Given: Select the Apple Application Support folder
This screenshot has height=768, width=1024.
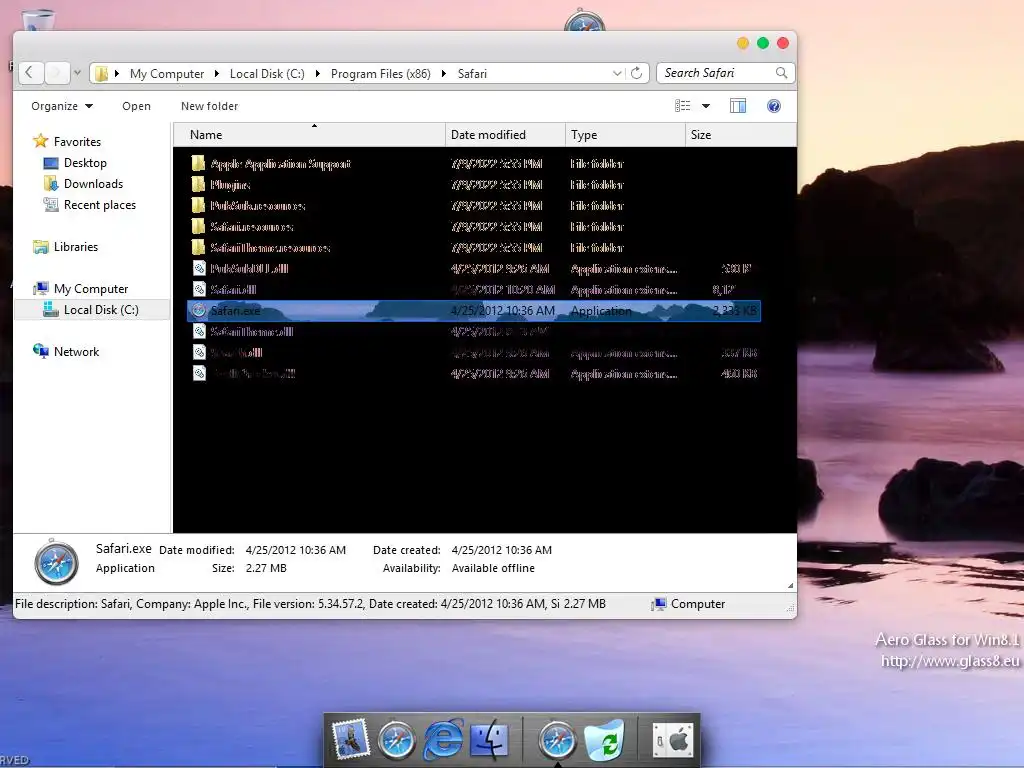Looking at the screenshot, I should [280, 164].
